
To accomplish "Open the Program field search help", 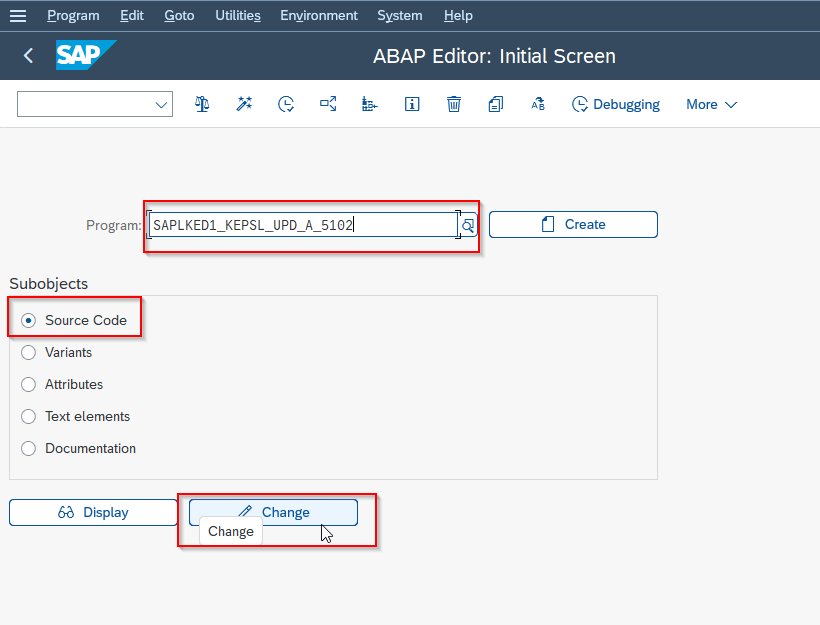I will point(467,225).
